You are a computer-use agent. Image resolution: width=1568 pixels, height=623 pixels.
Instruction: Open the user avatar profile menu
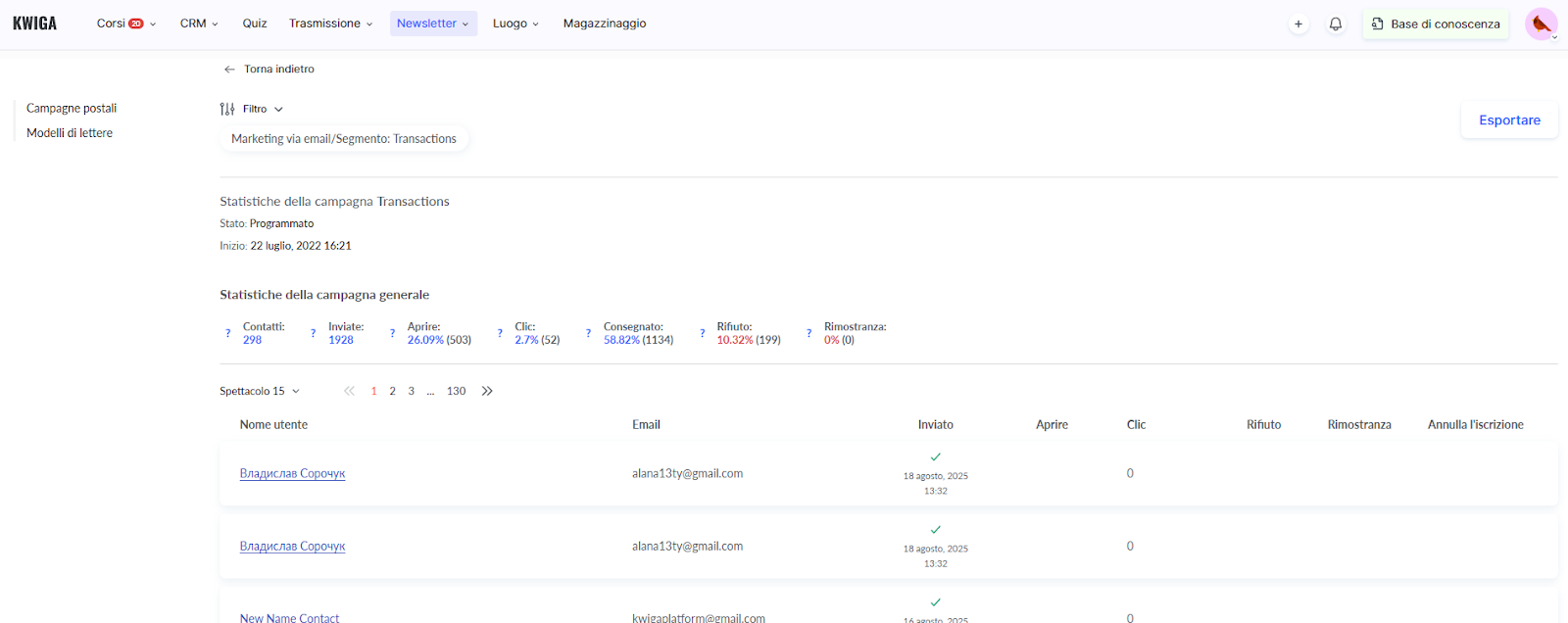(x=1542, y=24)
